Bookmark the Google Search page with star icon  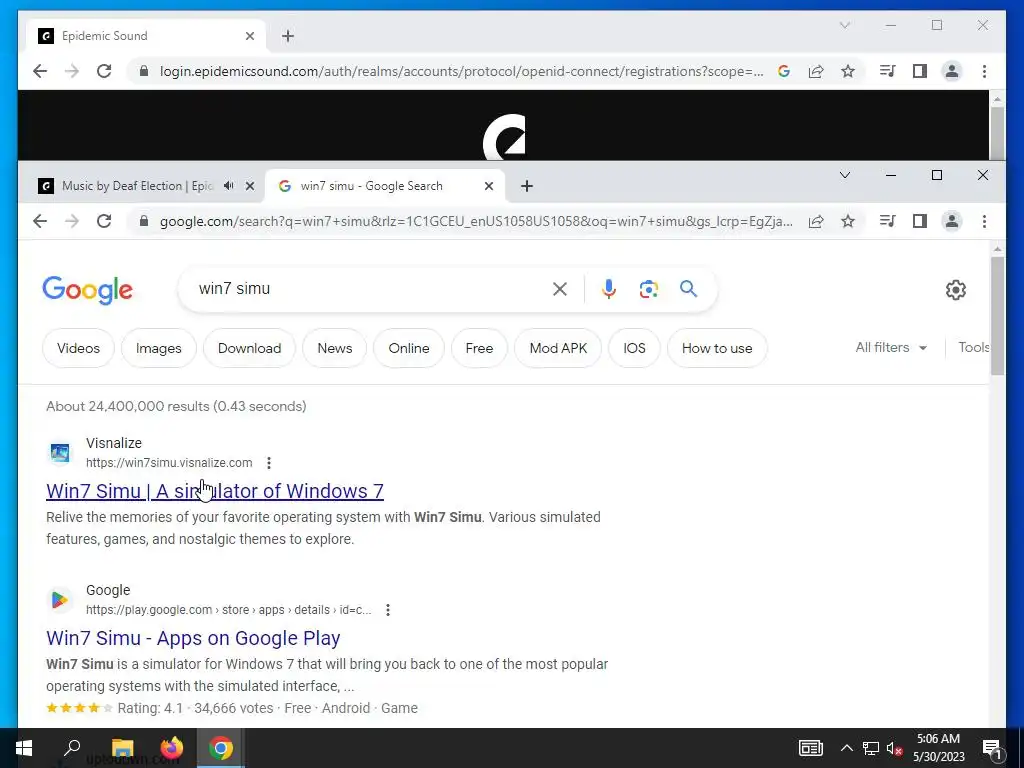pyautogui.click(x=848, y=221)
